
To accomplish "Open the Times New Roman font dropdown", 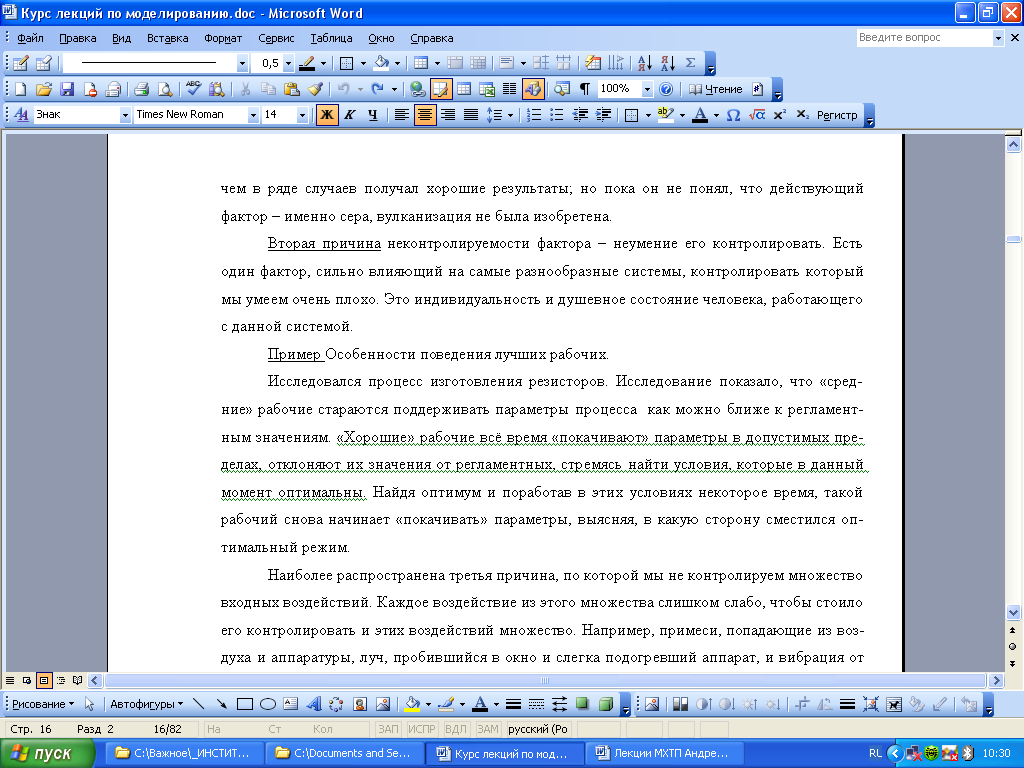I will tap(253, 115).
